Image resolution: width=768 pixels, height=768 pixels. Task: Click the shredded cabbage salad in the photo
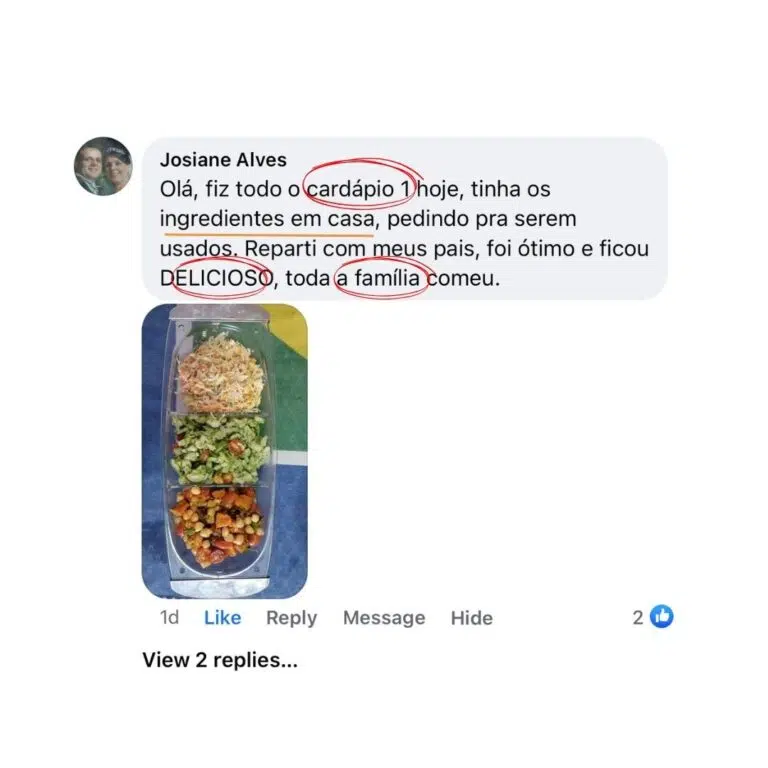point(221,373)
